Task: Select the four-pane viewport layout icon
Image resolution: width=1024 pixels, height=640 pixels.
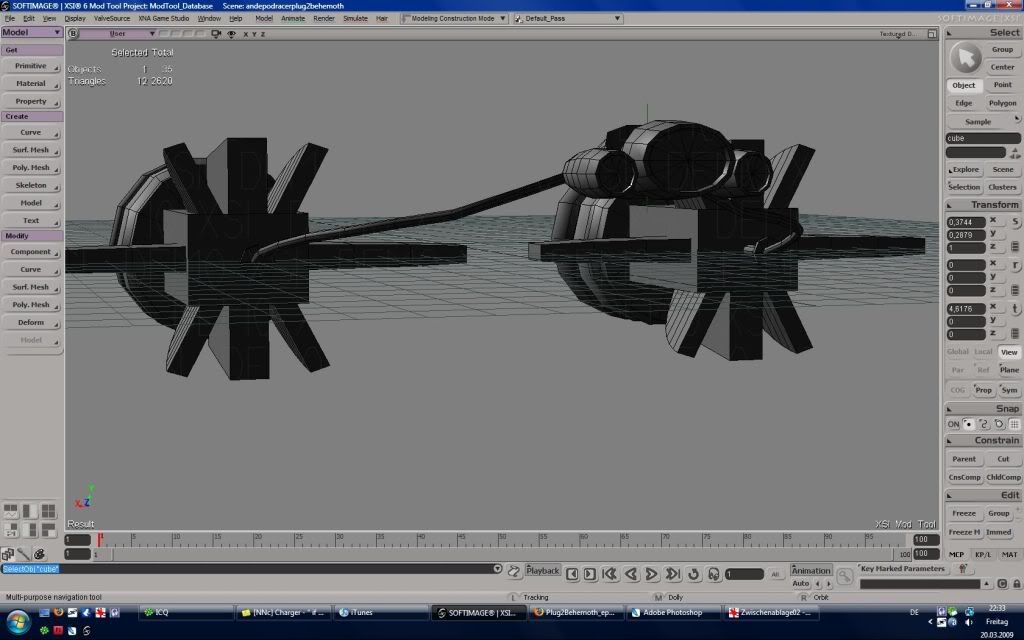Action: pos(48,511)
